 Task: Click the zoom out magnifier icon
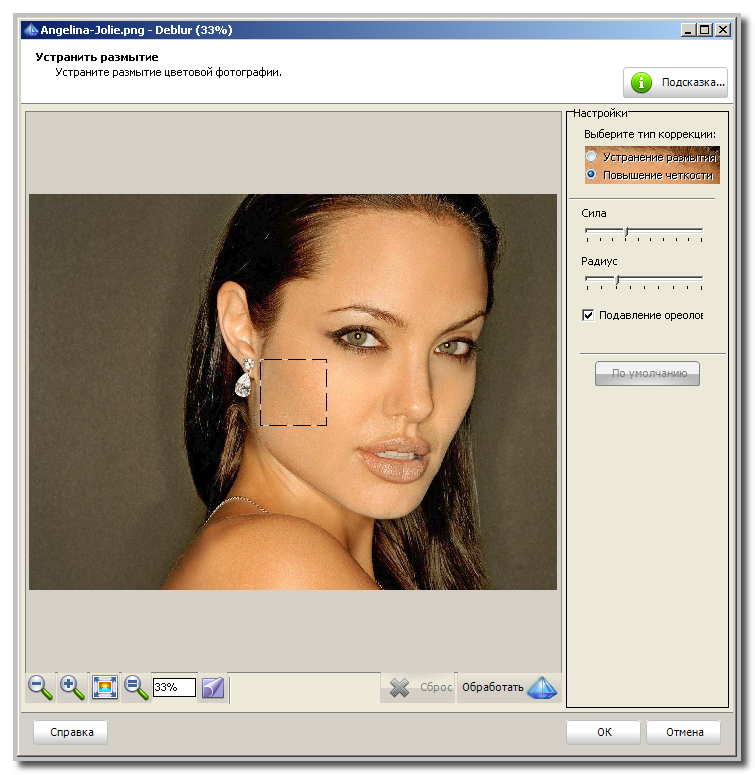point(41,687)
